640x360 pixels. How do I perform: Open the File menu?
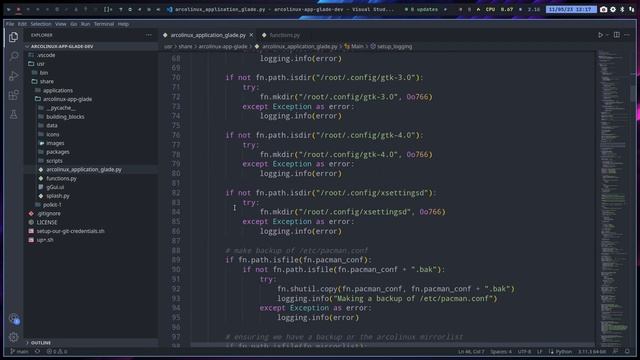point(10,24)
